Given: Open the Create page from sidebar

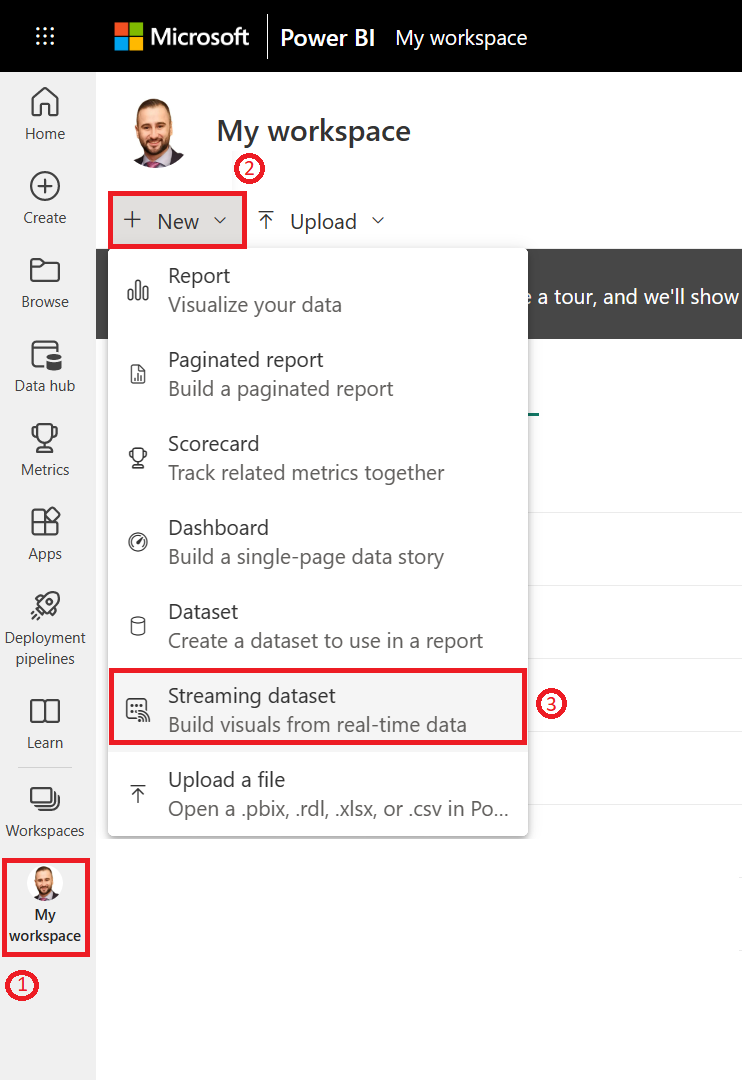Looking at the screenshot, I should (x=45, y=198).
